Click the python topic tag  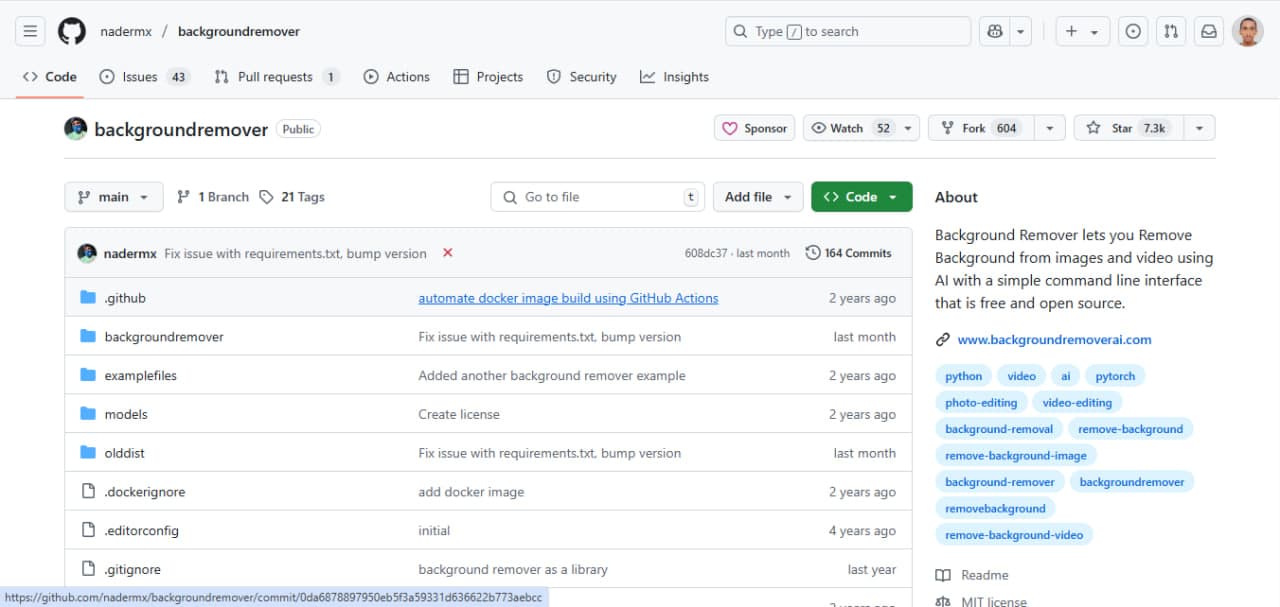pyautogui.click(x=964, y=376)
